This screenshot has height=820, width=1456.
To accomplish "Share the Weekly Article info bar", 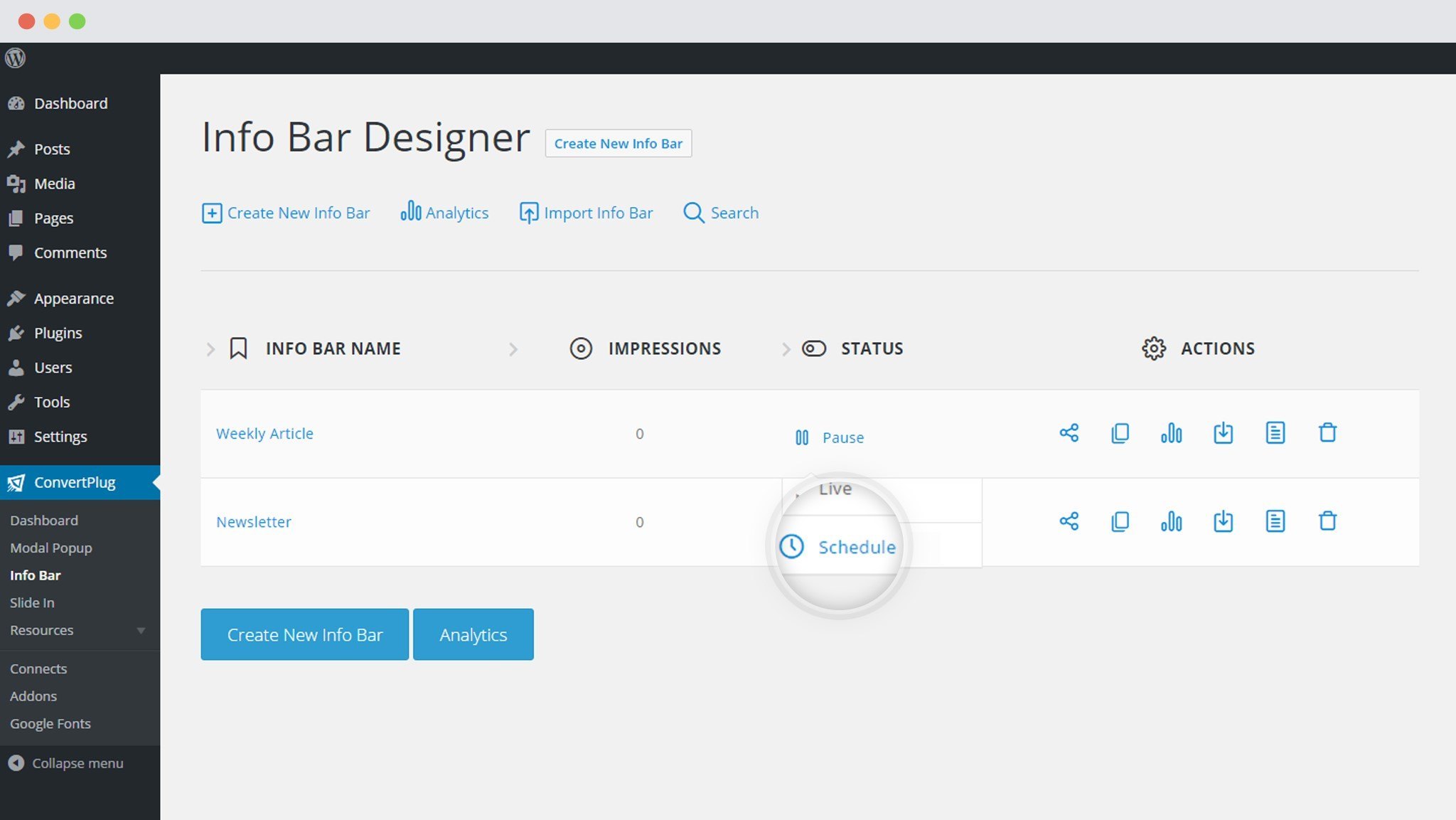I will point(1069,433).
